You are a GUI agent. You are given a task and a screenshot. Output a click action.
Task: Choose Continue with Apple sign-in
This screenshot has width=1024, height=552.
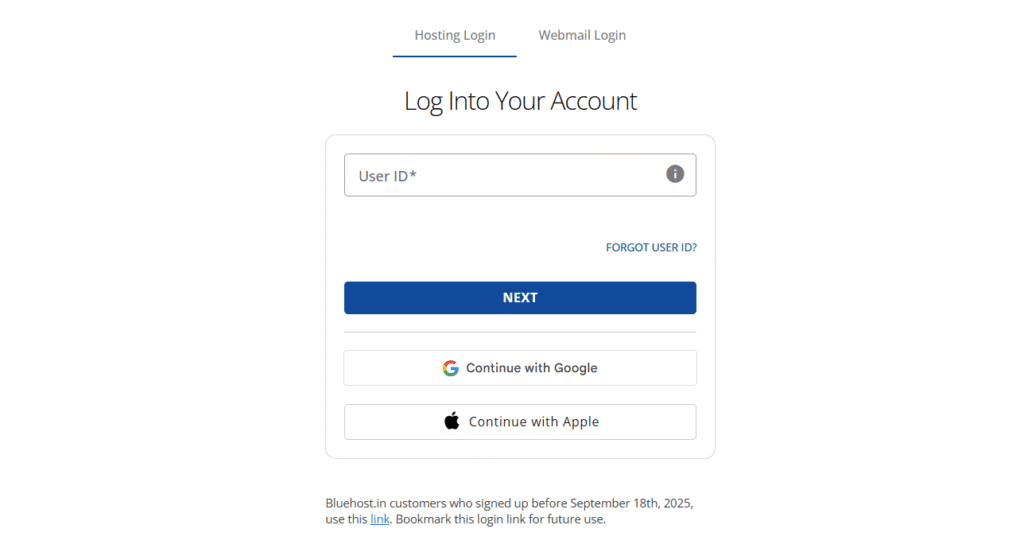pyautogui.click(x=520, y=421)
